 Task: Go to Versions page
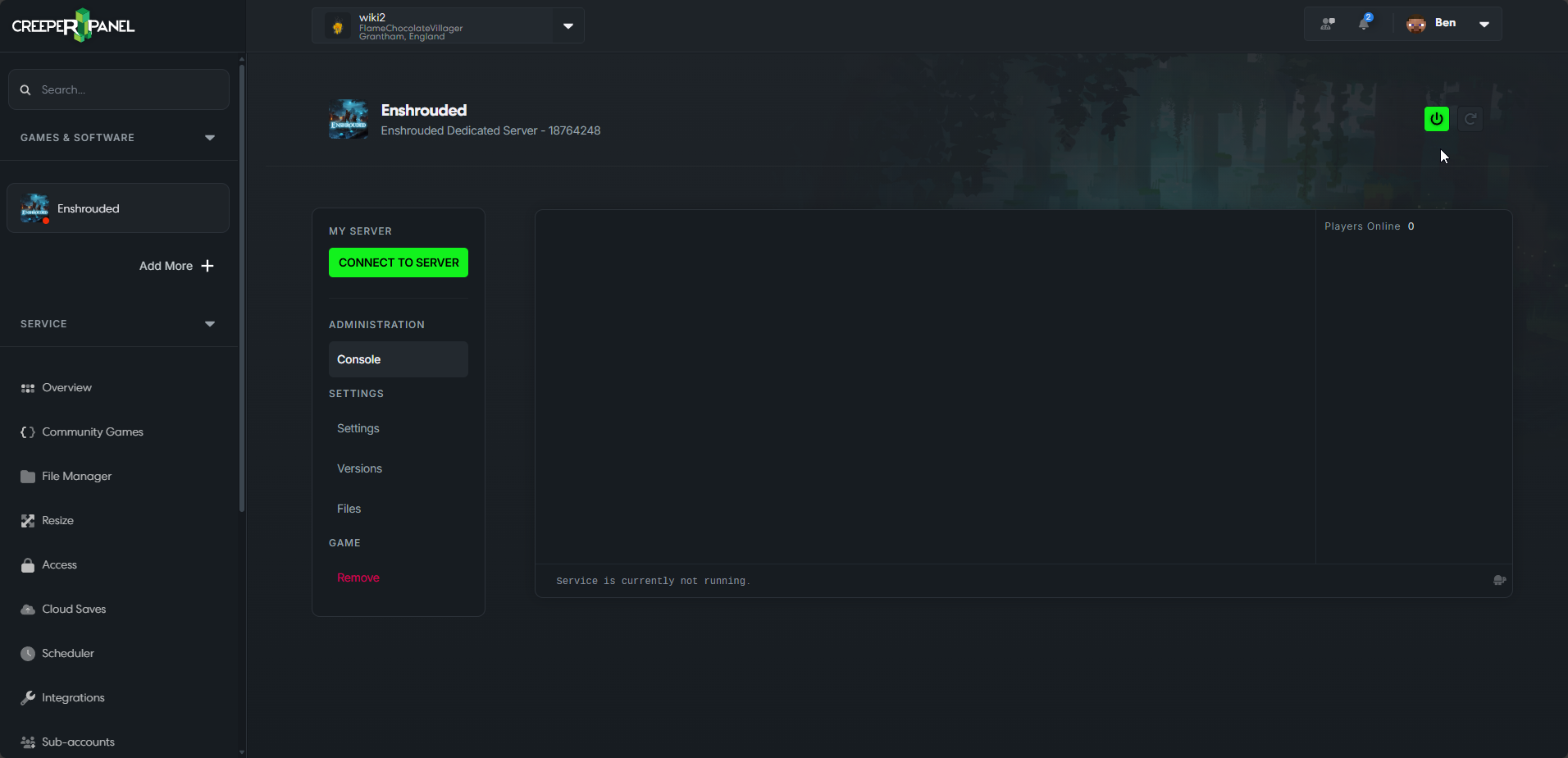point(359,468)
